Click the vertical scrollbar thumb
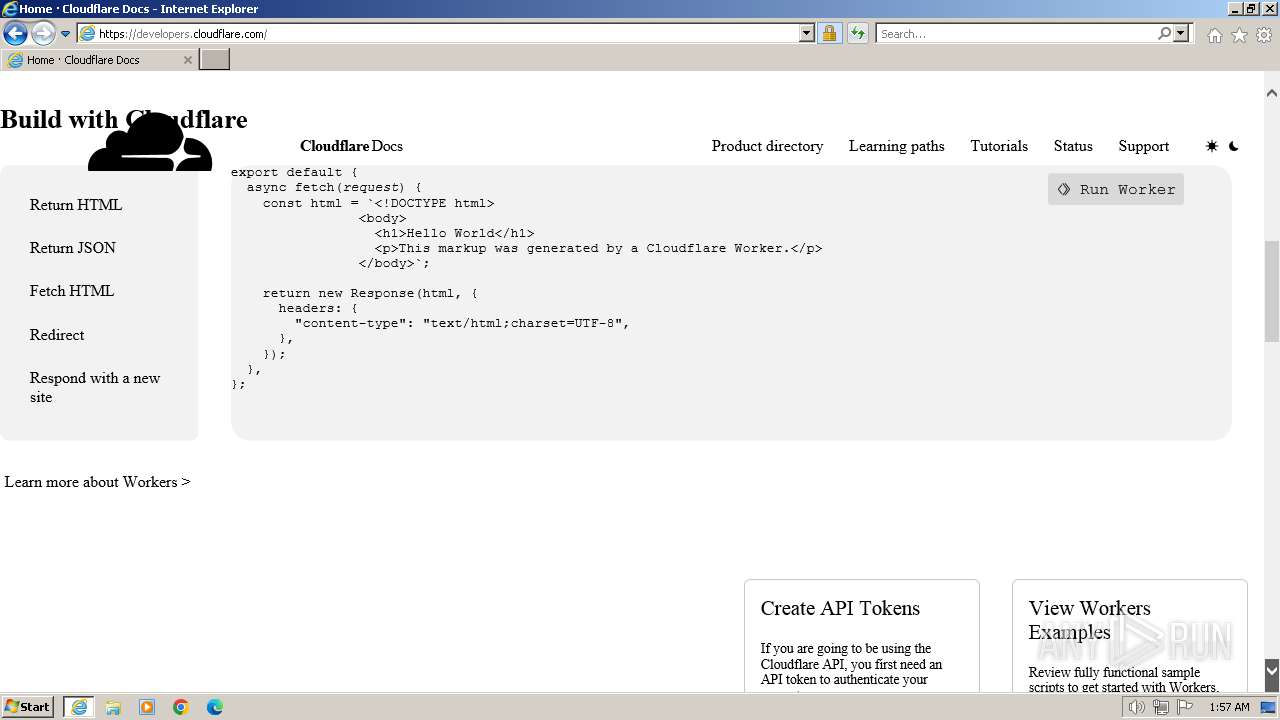Viewport: 1280px width, 720px height. tap(1271, 291)
